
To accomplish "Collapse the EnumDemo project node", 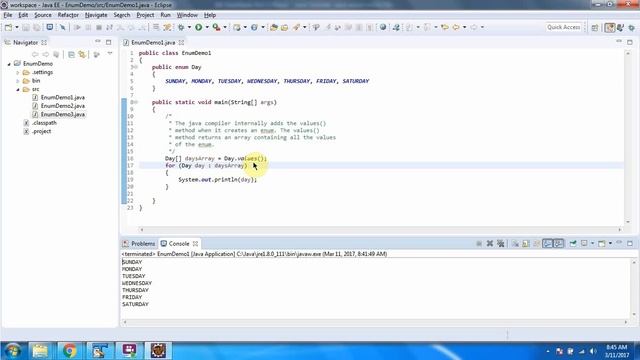I will pos(9,64).
